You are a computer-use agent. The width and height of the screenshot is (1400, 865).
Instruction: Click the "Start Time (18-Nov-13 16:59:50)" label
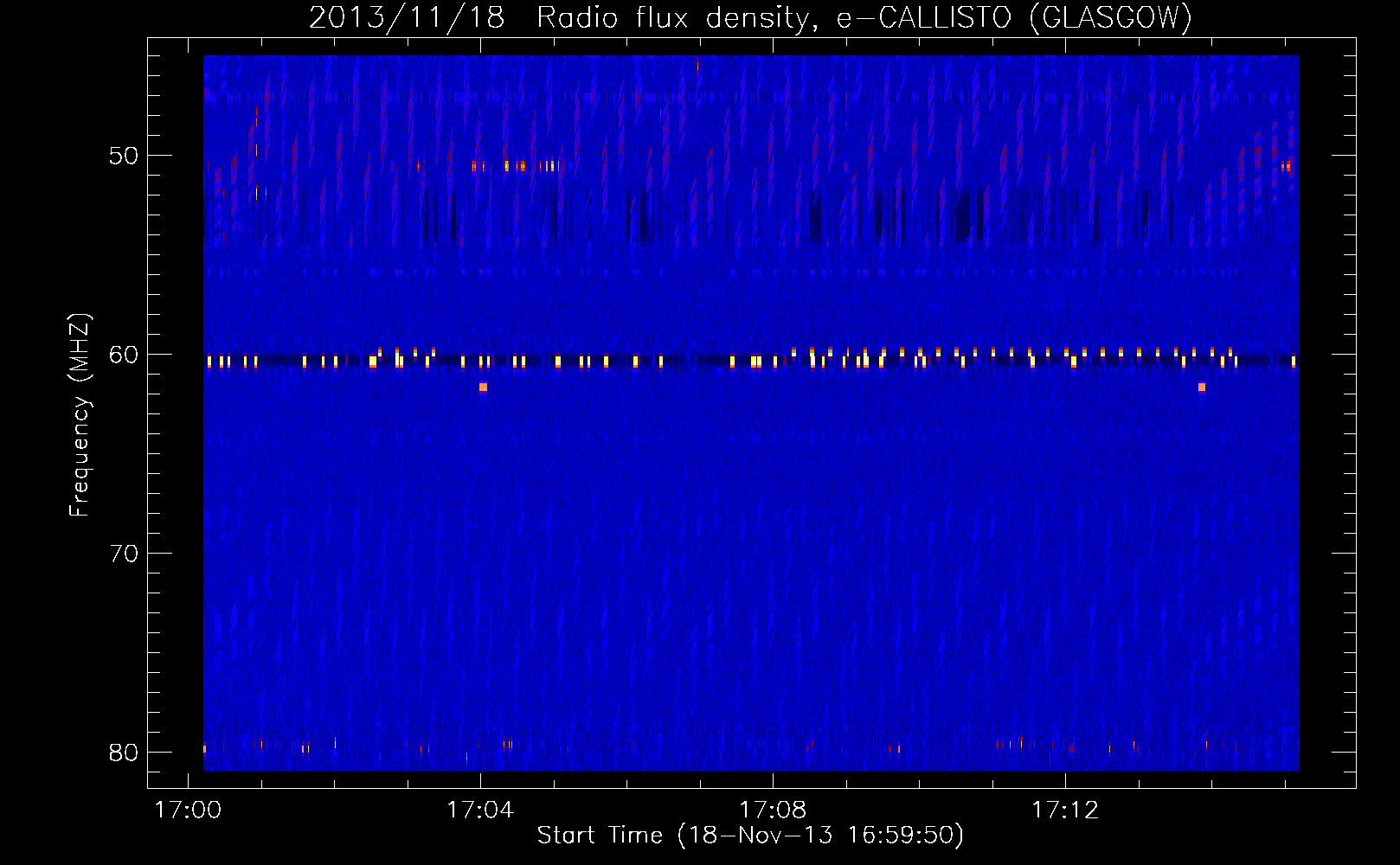coord(750,836)
